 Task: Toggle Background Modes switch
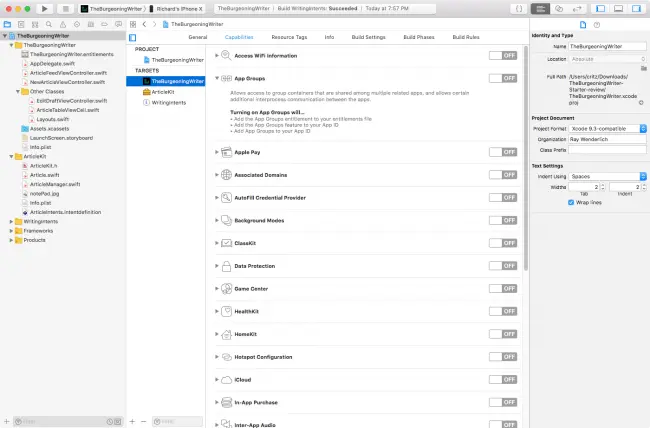click(503, 220)
